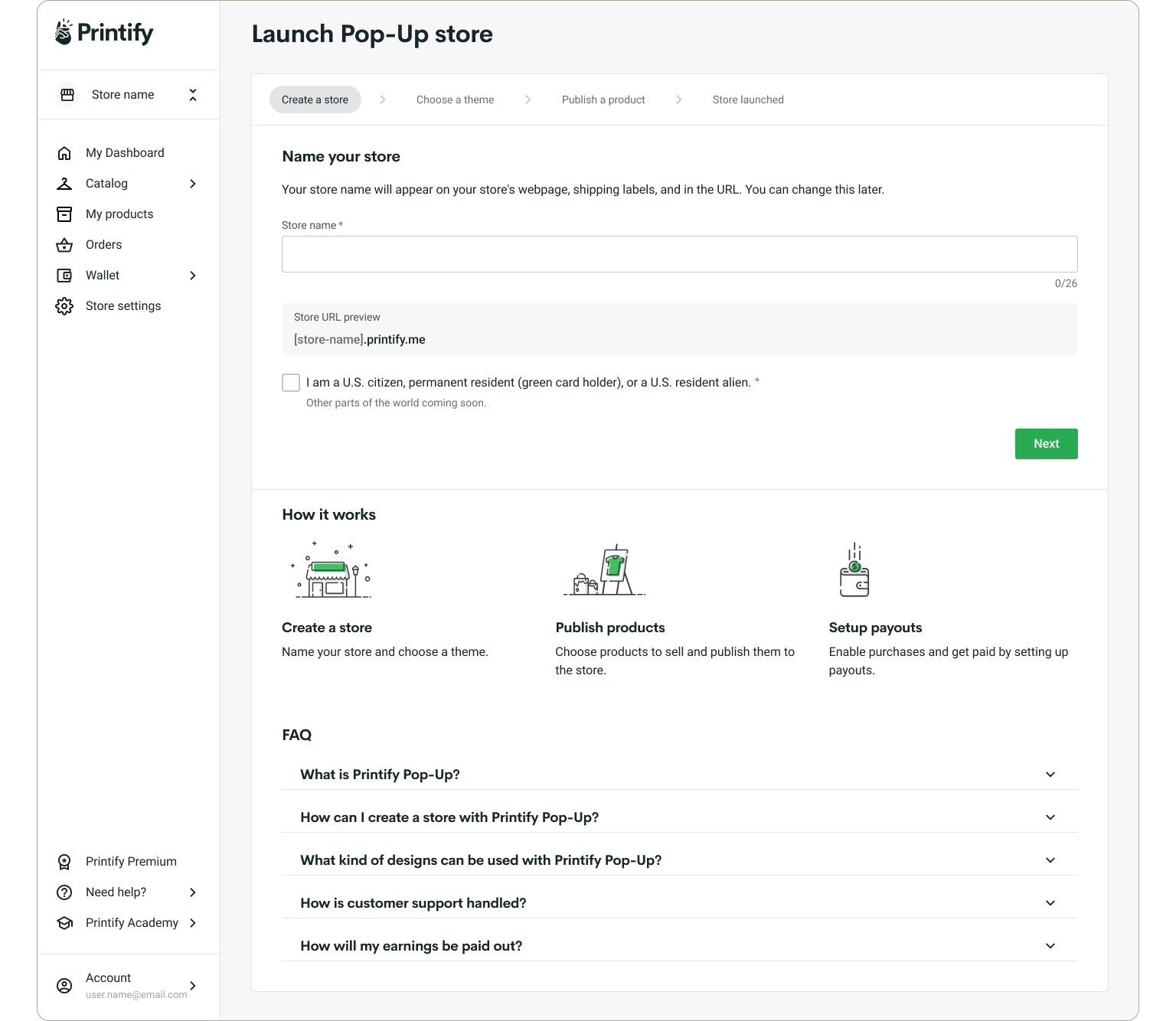This screenshot has width=1176, height=1021.
Task: Expand What is Printify Pop-Up chevron
Action: 1050,775
